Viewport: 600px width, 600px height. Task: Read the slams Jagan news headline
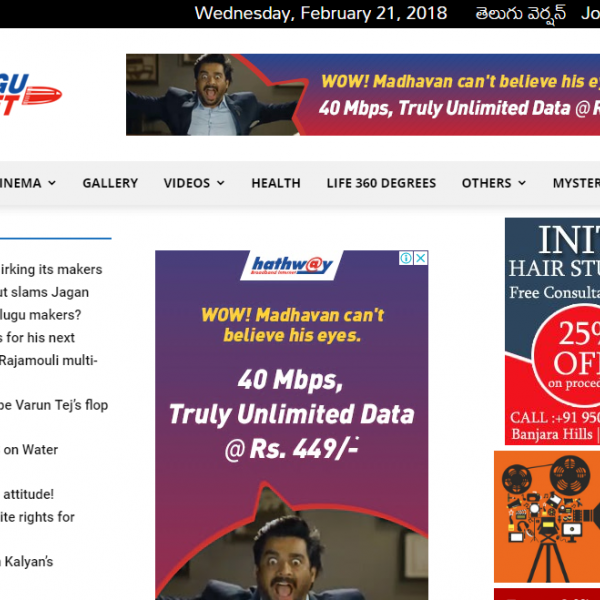click(x=44, y=292)
